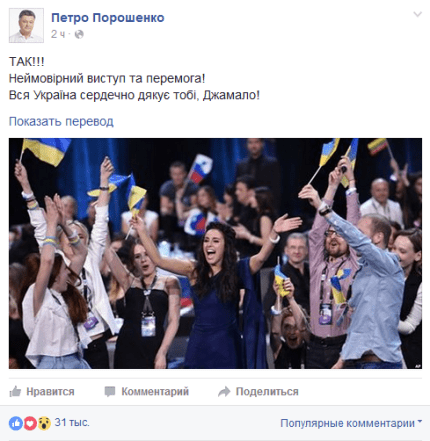Open the Петро Порошенко profile name link
Screen dimensions: 430x441
(108, 18)
